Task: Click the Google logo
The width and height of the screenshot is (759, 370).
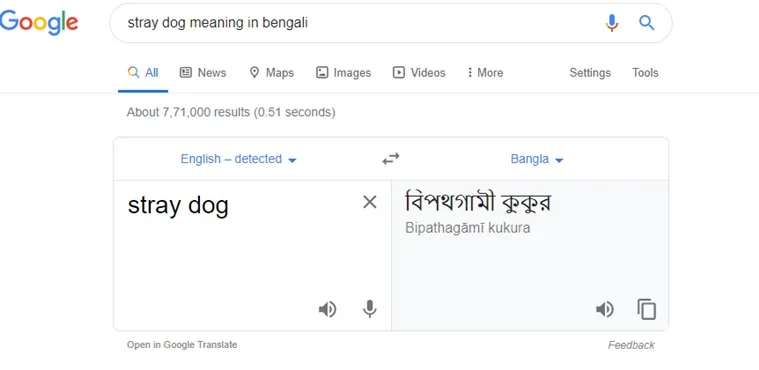Action: [39, 23]
